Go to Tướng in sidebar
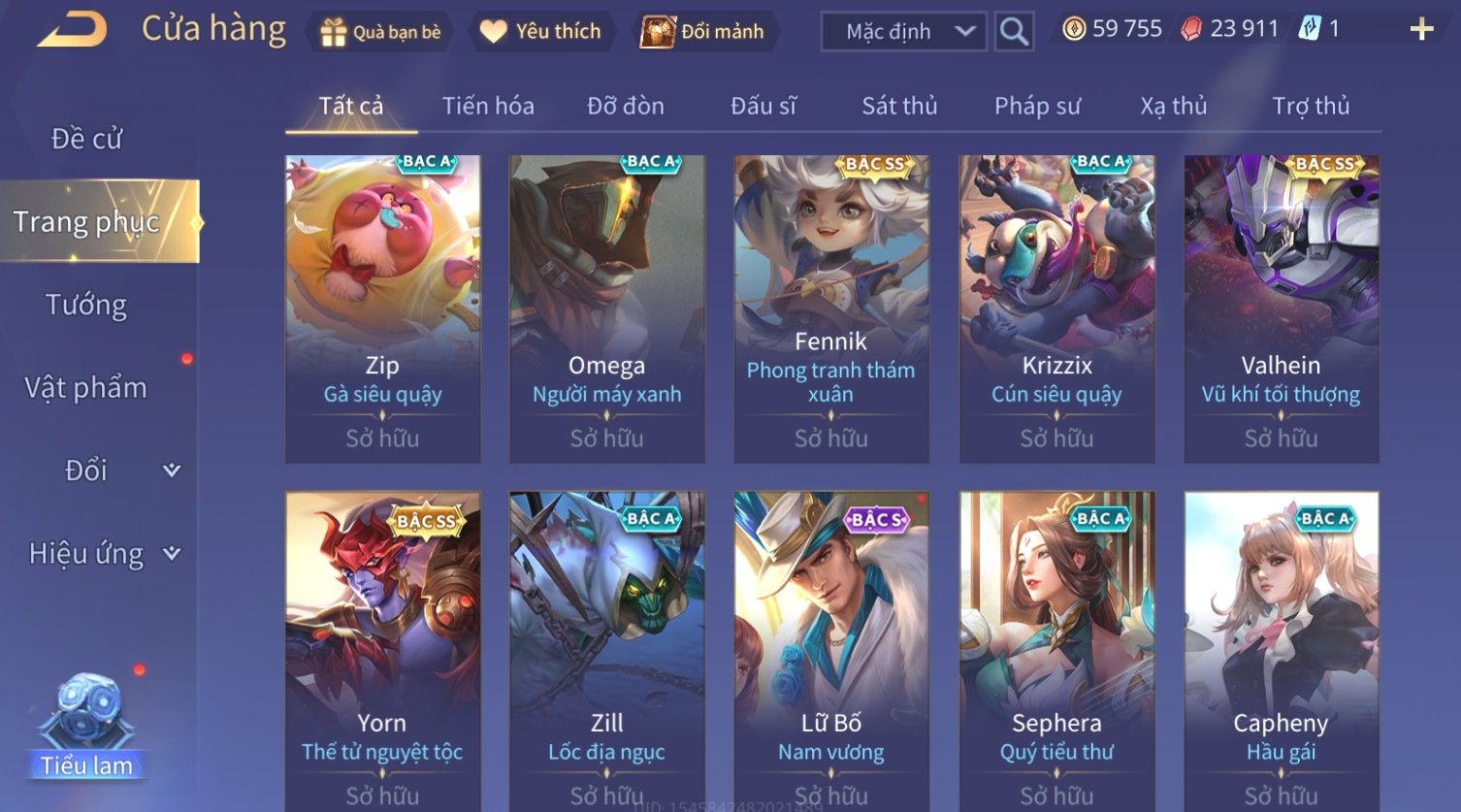Viewport: 1461px width, 812px height. pos(86,305)
